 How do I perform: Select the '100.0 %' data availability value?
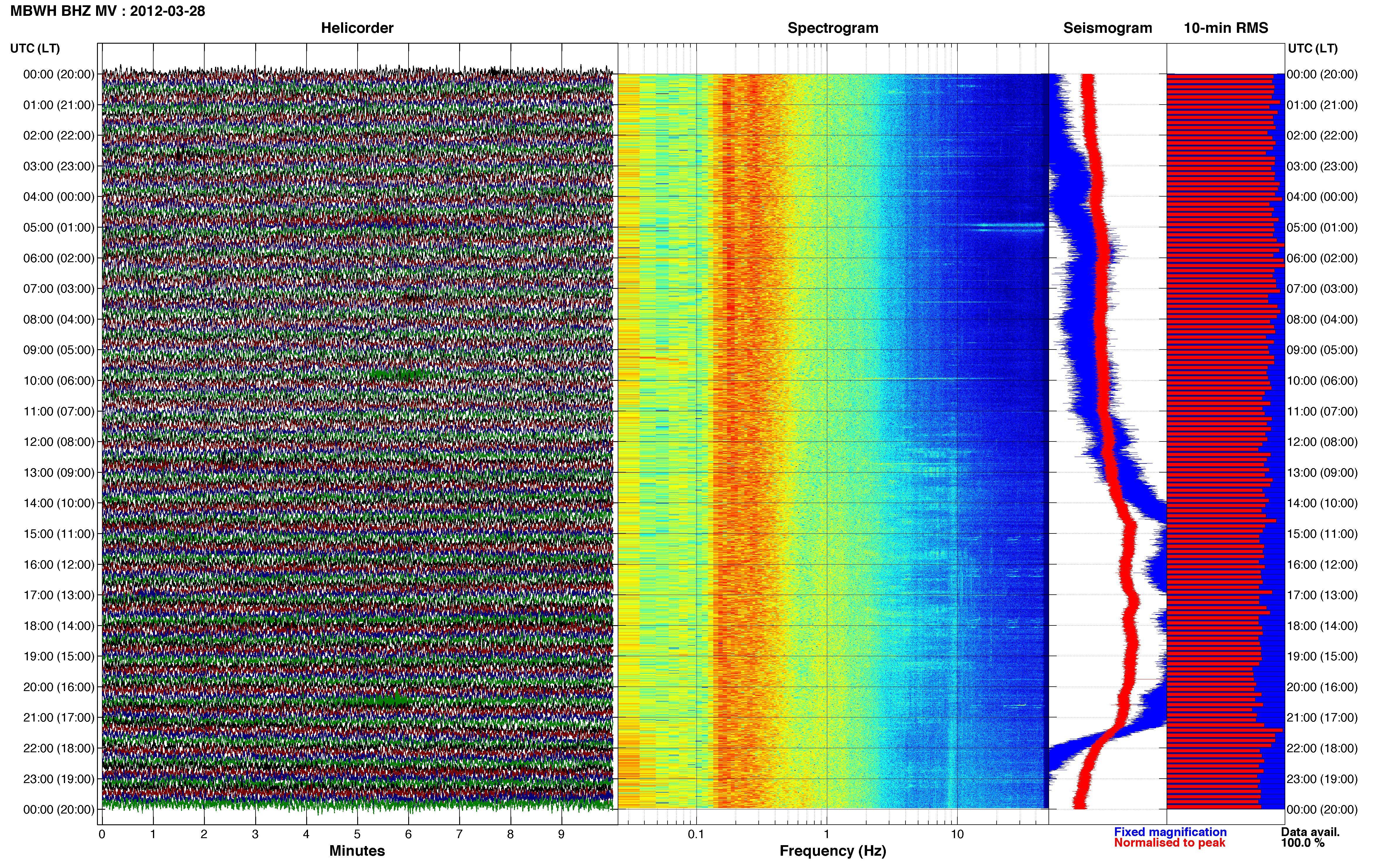tap(1303, 843)
